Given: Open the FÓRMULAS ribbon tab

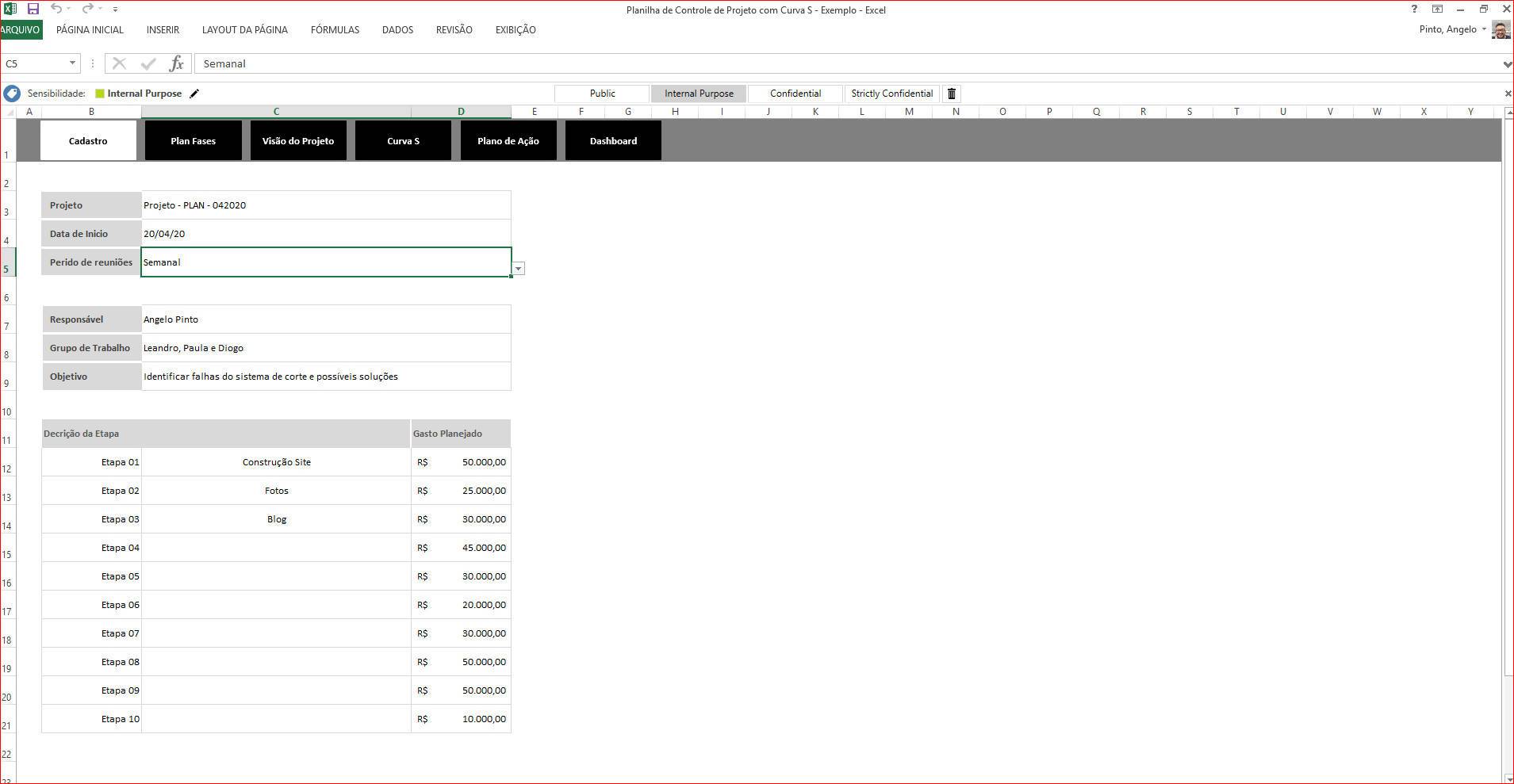Looking at the screenshot, I should 335,30.
